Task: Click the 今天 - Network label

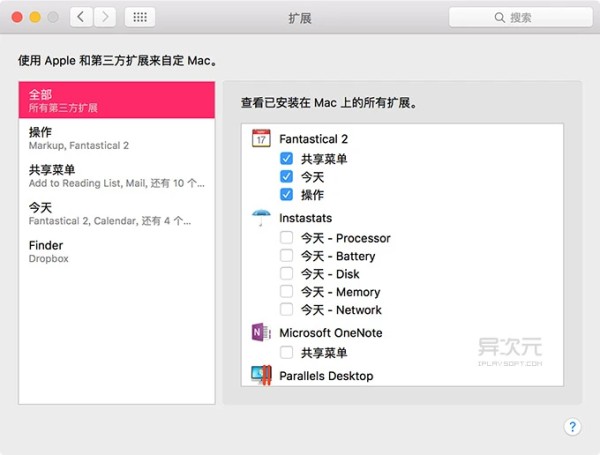Action: click(x=341, y=310)
